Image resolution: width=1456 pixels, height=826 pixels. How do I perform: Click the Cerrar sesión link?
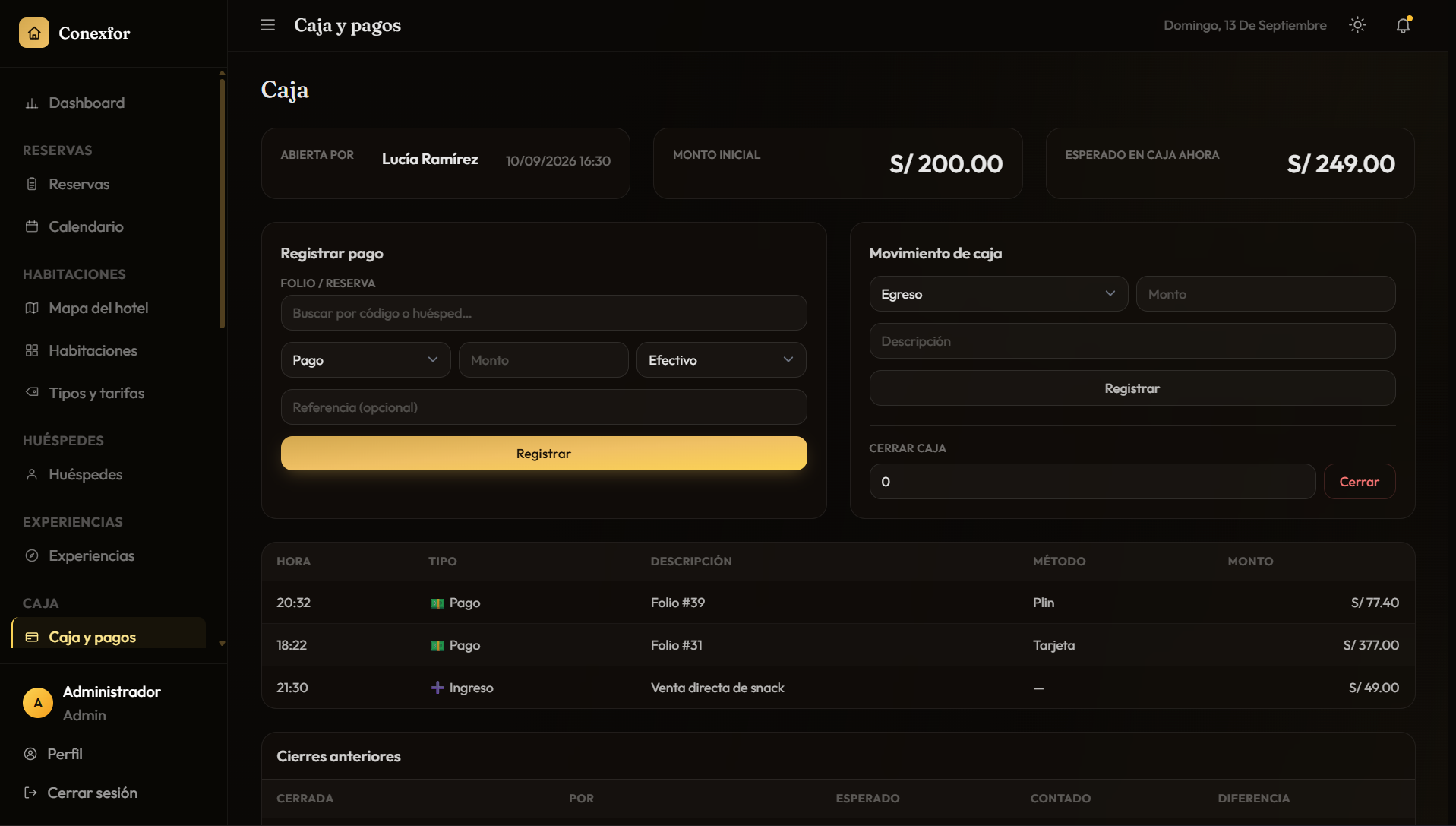point(93,793)
